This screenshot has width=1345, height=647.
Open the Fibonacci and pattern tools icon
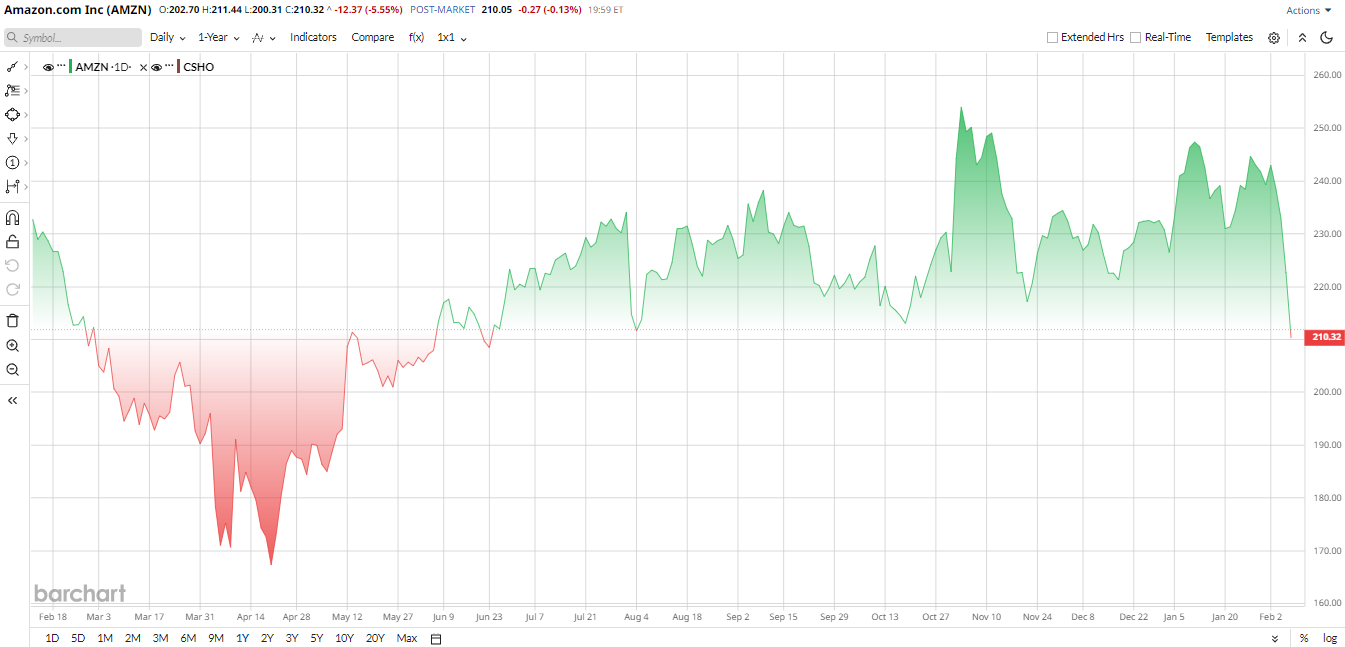[x=12, y=90]
